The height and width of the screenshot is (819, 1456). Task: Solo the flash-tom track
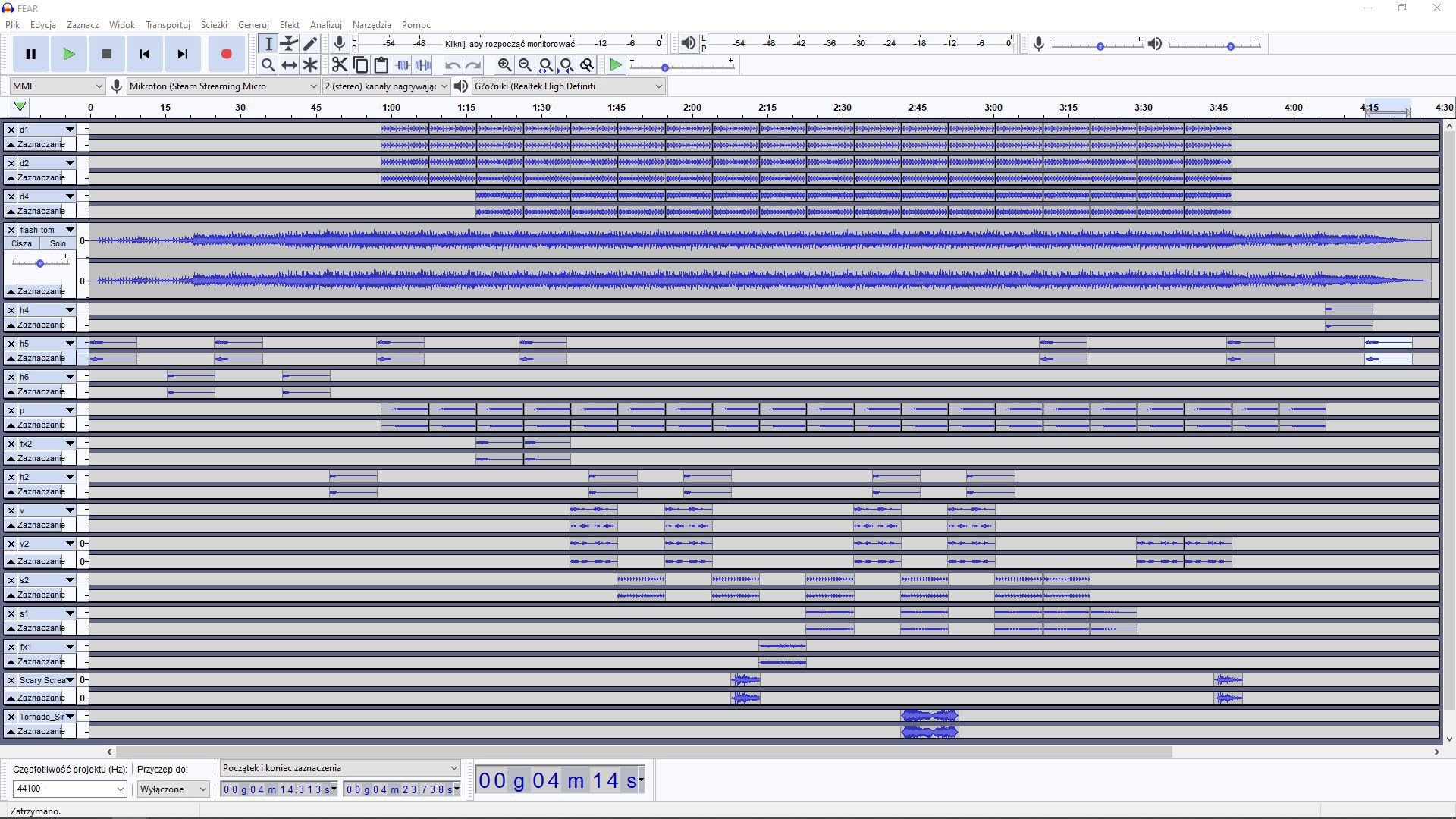pos(58,243)
